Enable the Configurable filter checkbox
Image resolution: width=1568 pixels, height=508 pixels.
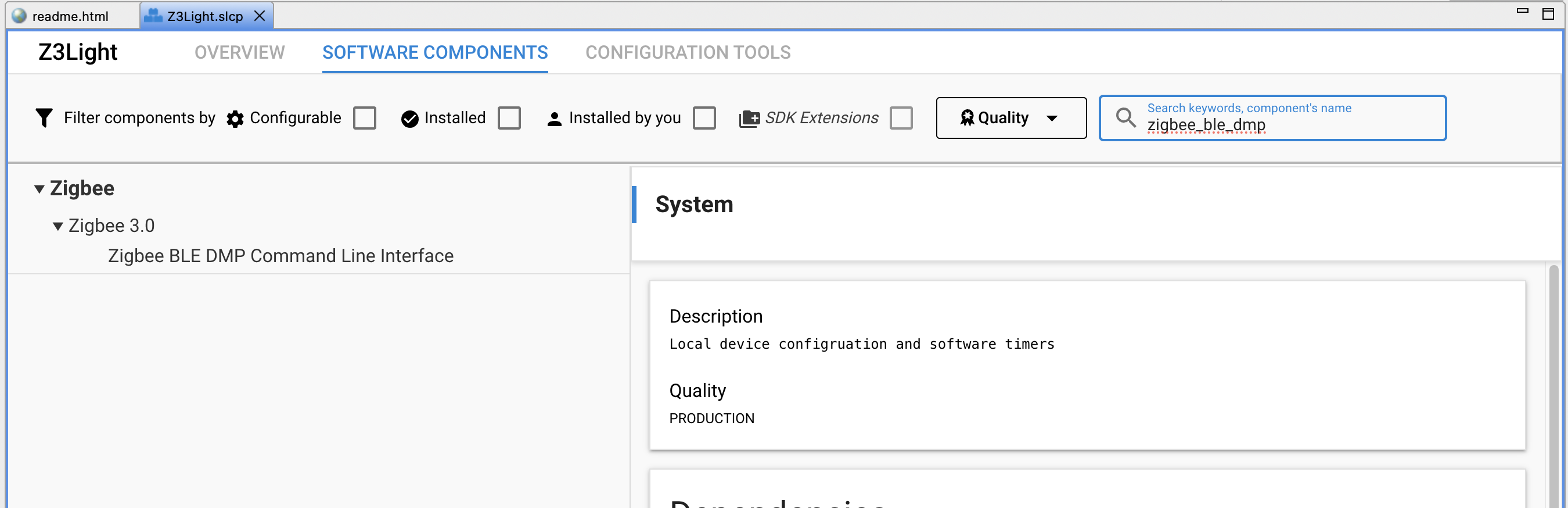(365, 117)
